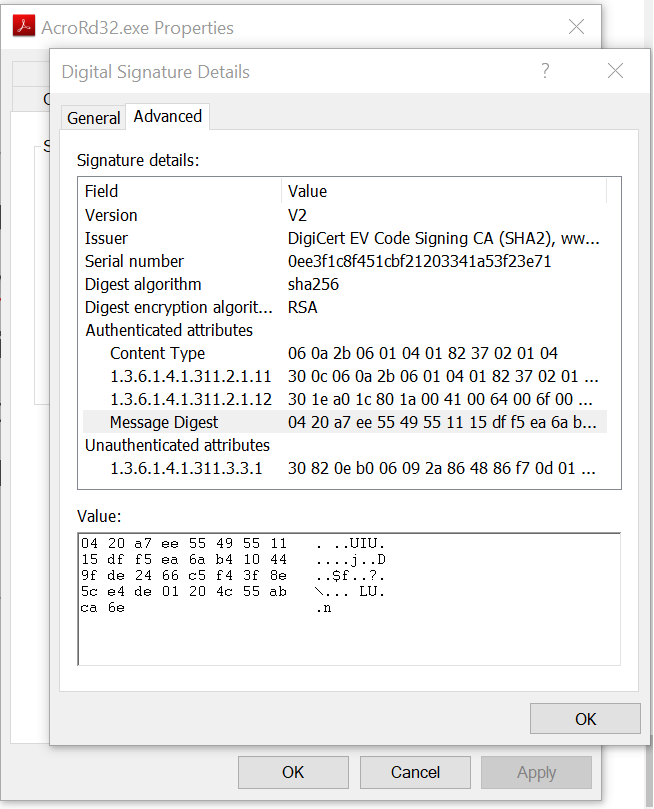Click the DigiCert EV Code Signing CA value
This screenshot has height=809, width=654.
coord(444,238)
